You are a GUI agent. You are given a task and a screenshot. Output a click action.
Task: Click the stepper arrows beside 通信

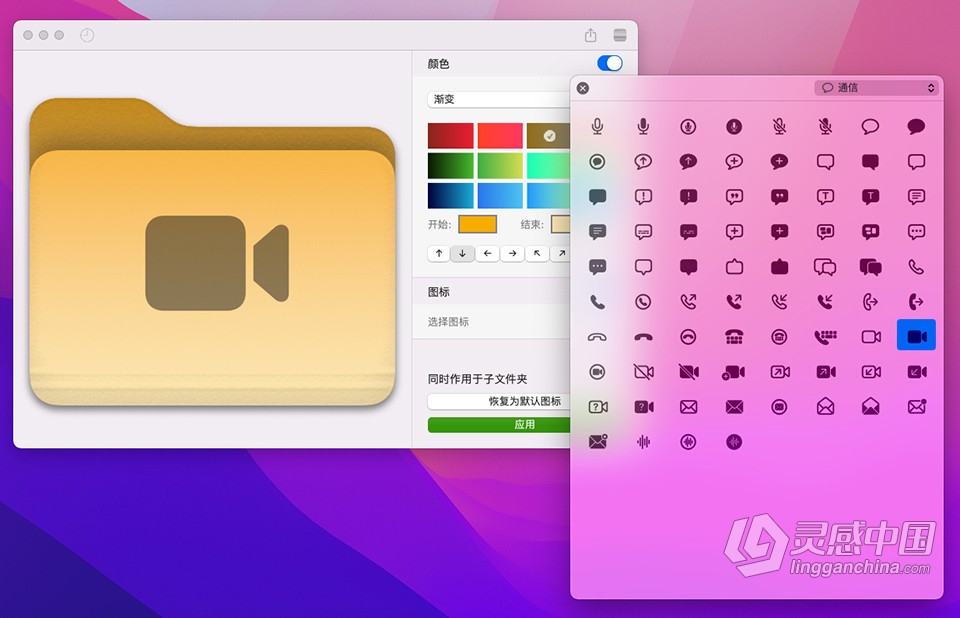point(931,87)
